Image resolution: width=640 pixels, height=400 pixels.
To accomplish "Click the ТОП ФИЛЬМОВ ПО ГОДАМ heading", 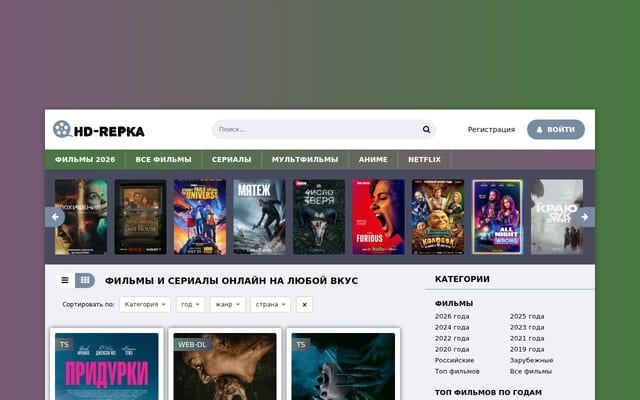I will 488,393.
